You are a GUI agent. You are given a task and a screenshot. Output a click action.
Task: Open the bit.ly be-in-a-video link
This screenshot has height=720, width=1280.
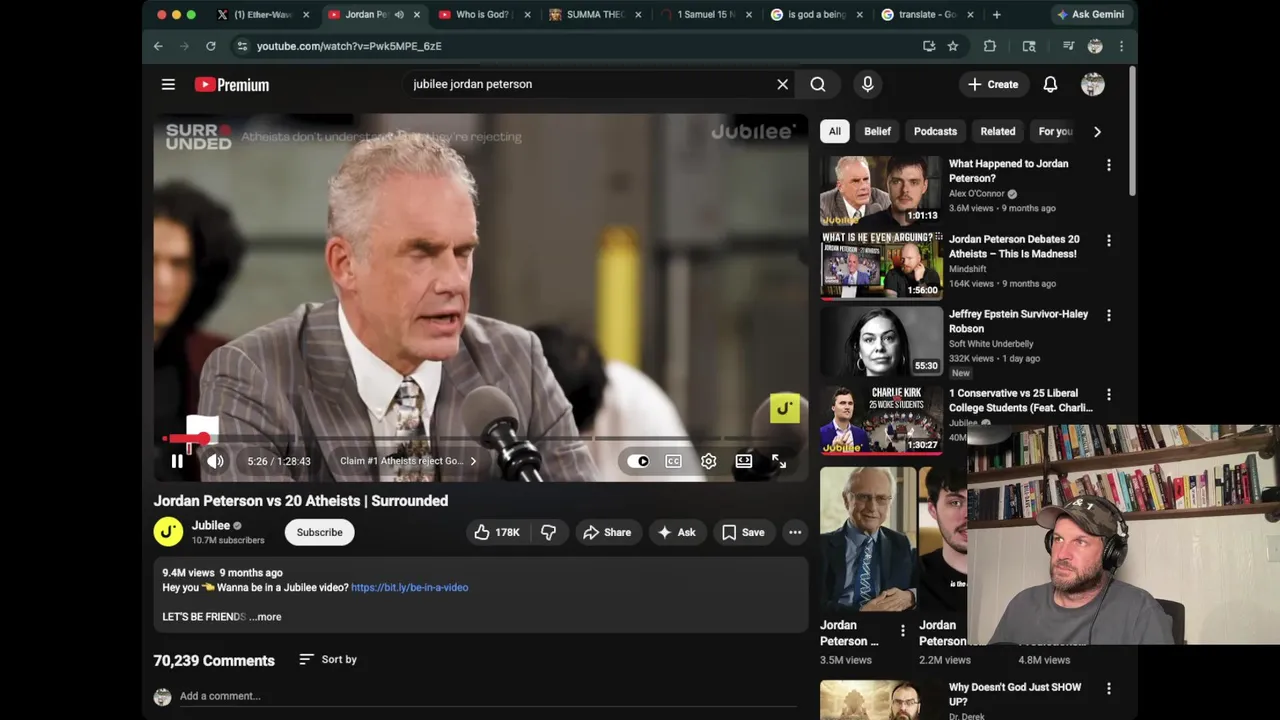409,587
